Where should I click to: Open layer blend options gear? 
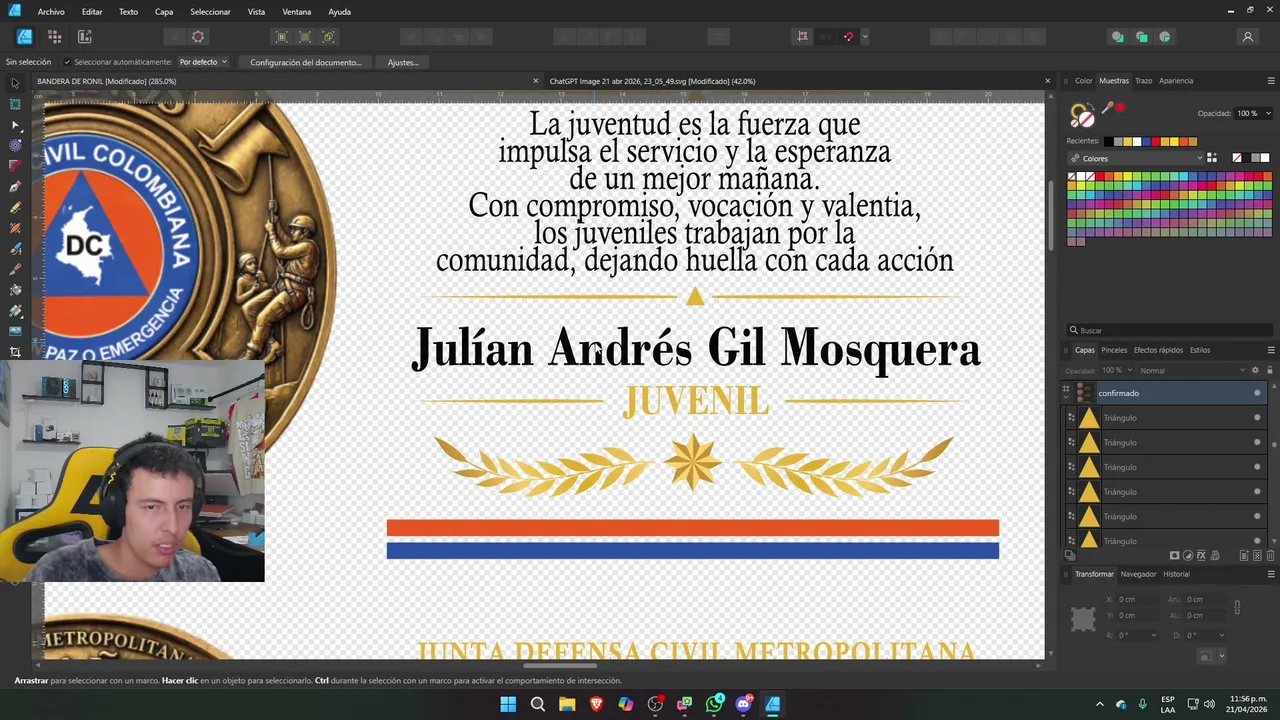pos(1255,370)
